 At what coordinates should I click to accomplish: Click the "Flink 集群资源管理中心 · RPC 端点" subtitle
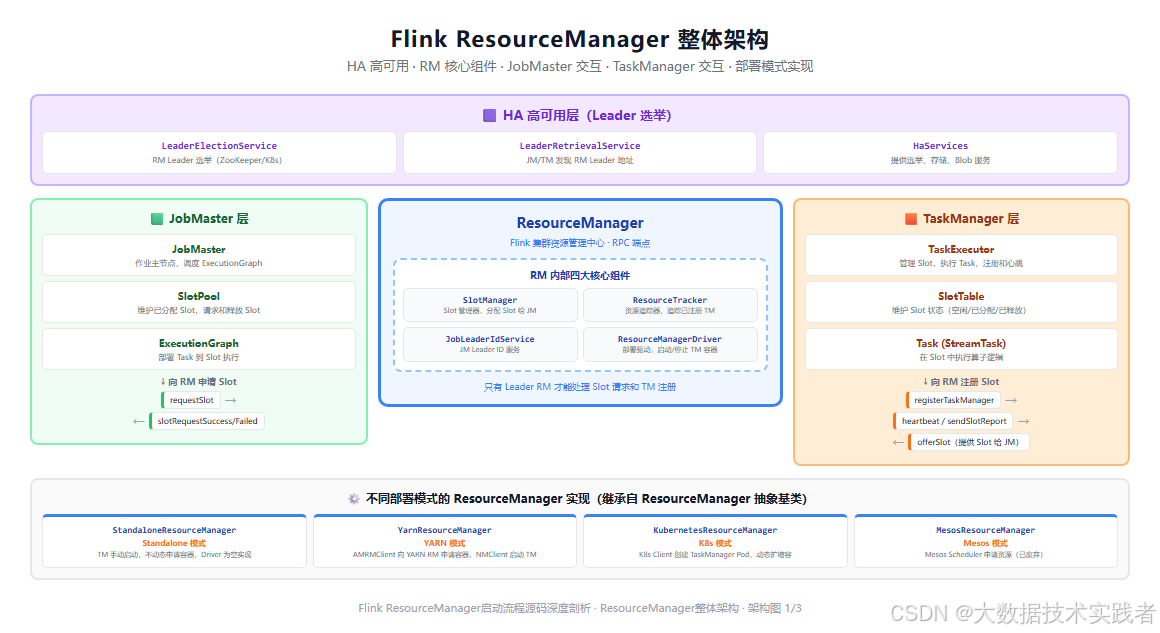580,243
